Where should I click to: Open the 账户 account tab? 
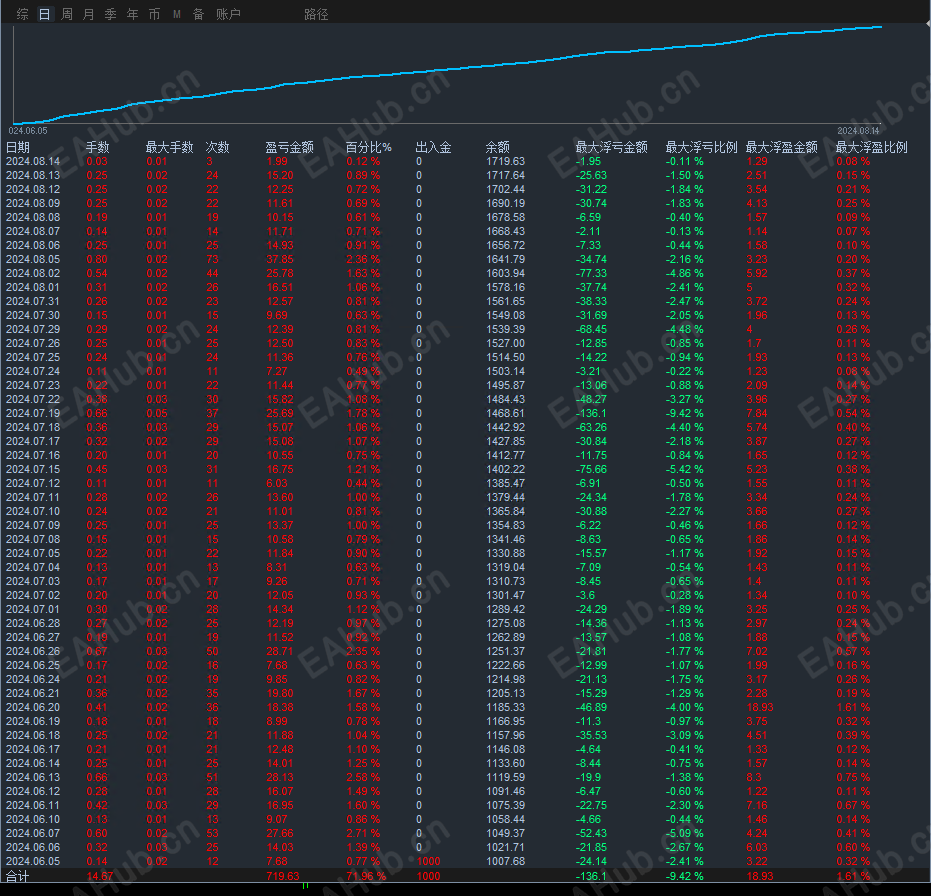tap(228, 14)
